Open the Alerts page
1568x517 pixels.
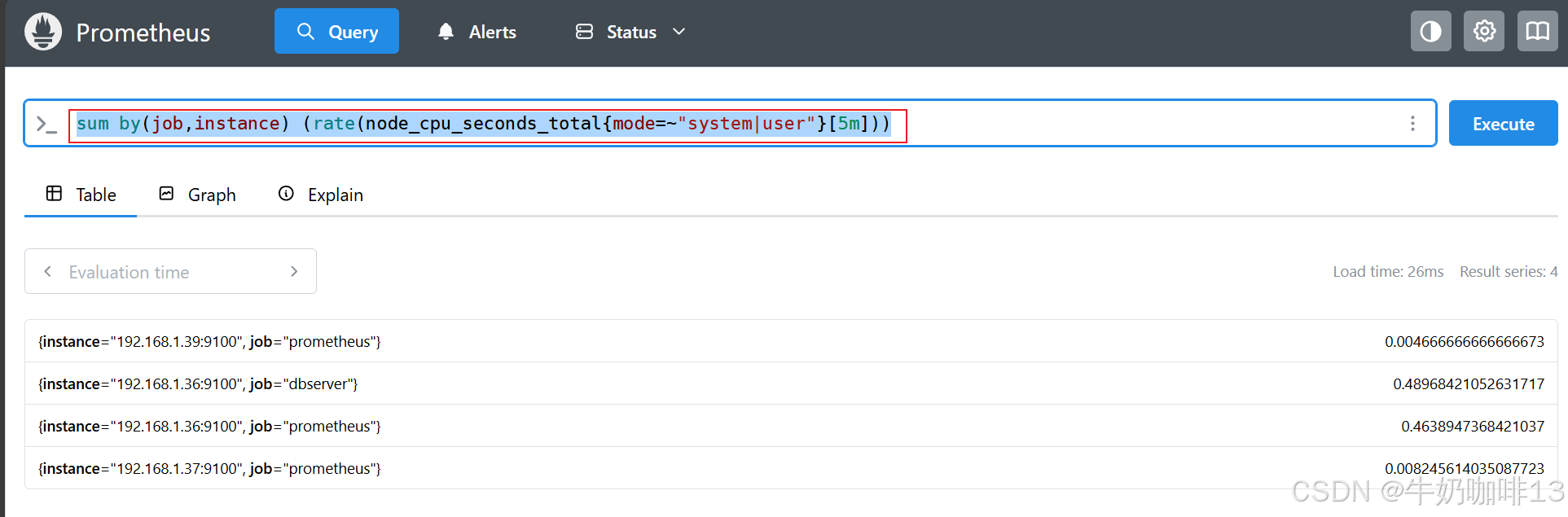(x=477, y=32)
